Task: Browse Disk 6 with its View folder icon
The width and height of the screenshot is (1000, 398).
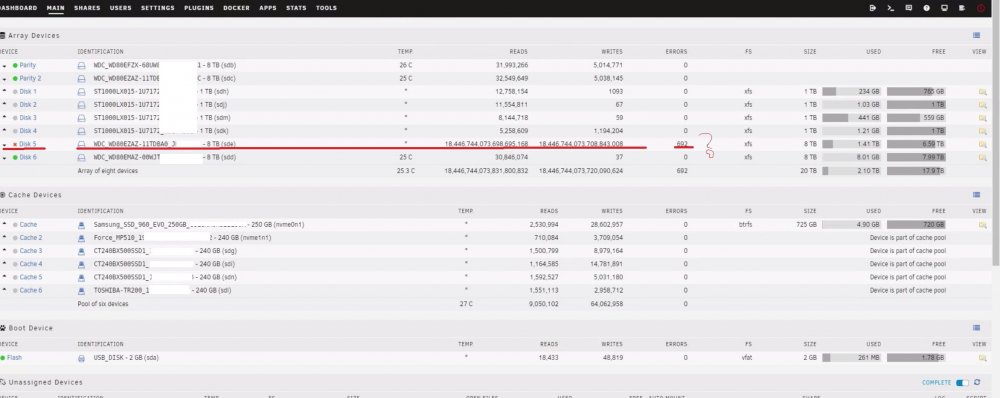Action: coord(982,157)
